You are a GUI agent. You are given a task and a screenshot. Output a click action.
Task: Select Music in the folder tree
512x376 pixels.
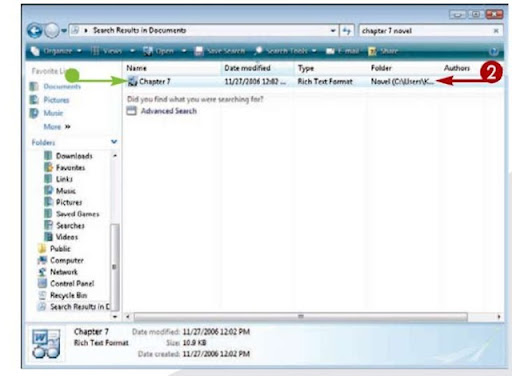pos(66,191)
